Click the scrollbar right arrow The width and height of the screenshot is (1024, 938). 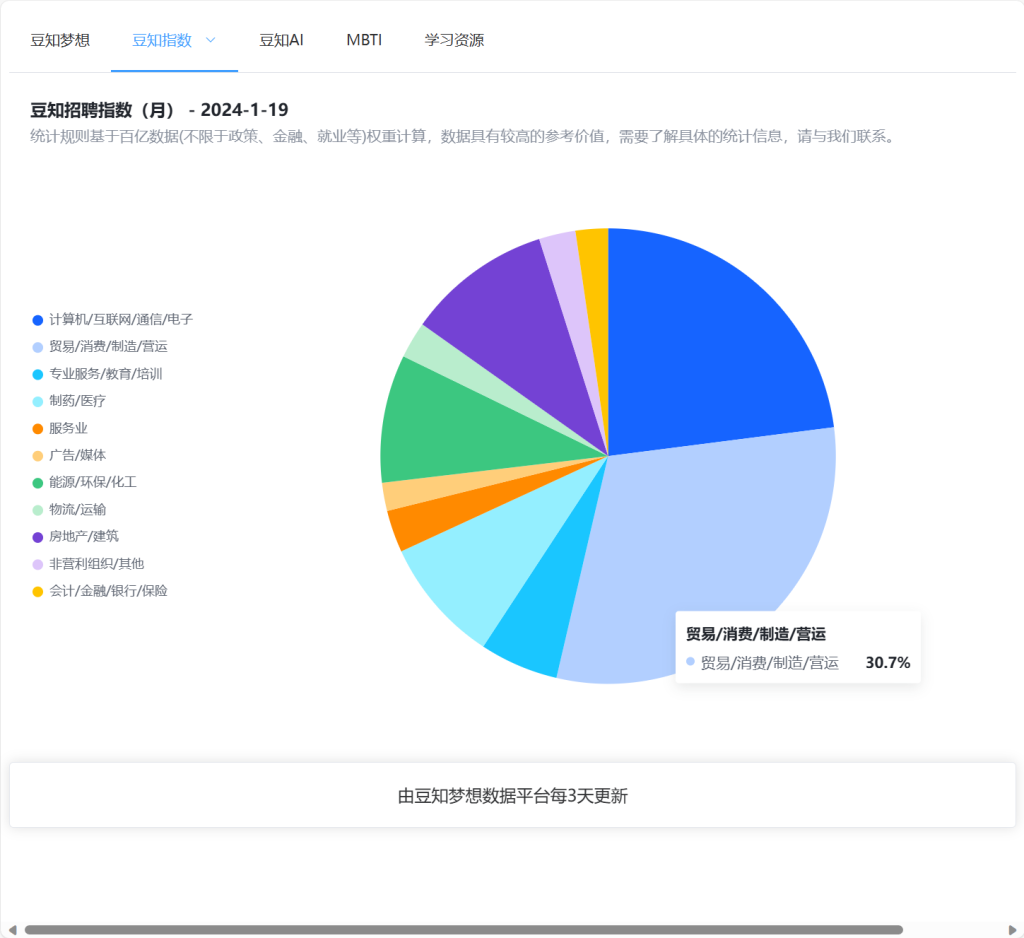[x=1012, y=930]
